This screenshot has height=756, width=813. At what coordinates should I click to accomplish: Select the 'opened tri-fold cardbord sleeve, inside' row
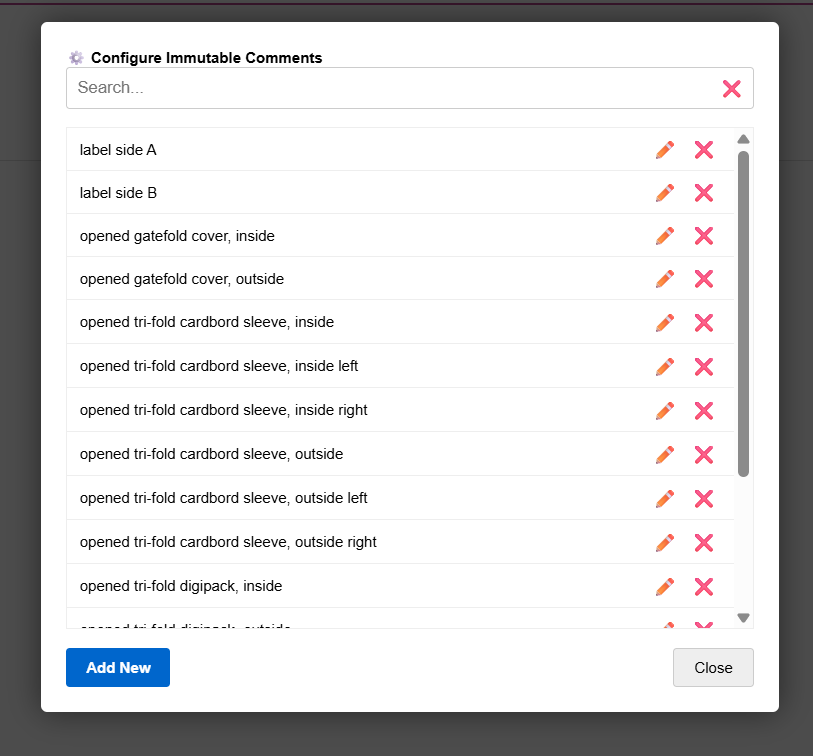300,323
